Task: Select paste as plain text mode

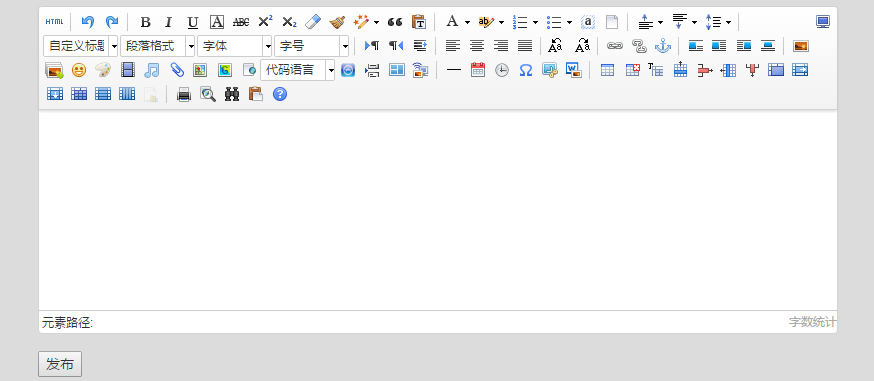Action: click(x=419, y=22)
